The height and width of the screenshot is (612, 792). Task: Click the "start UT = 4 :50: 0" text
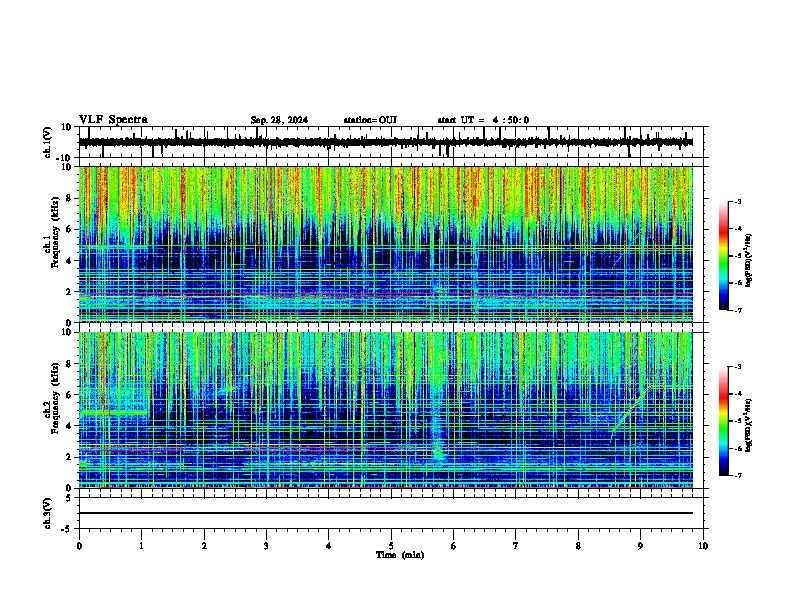point(483,120)
